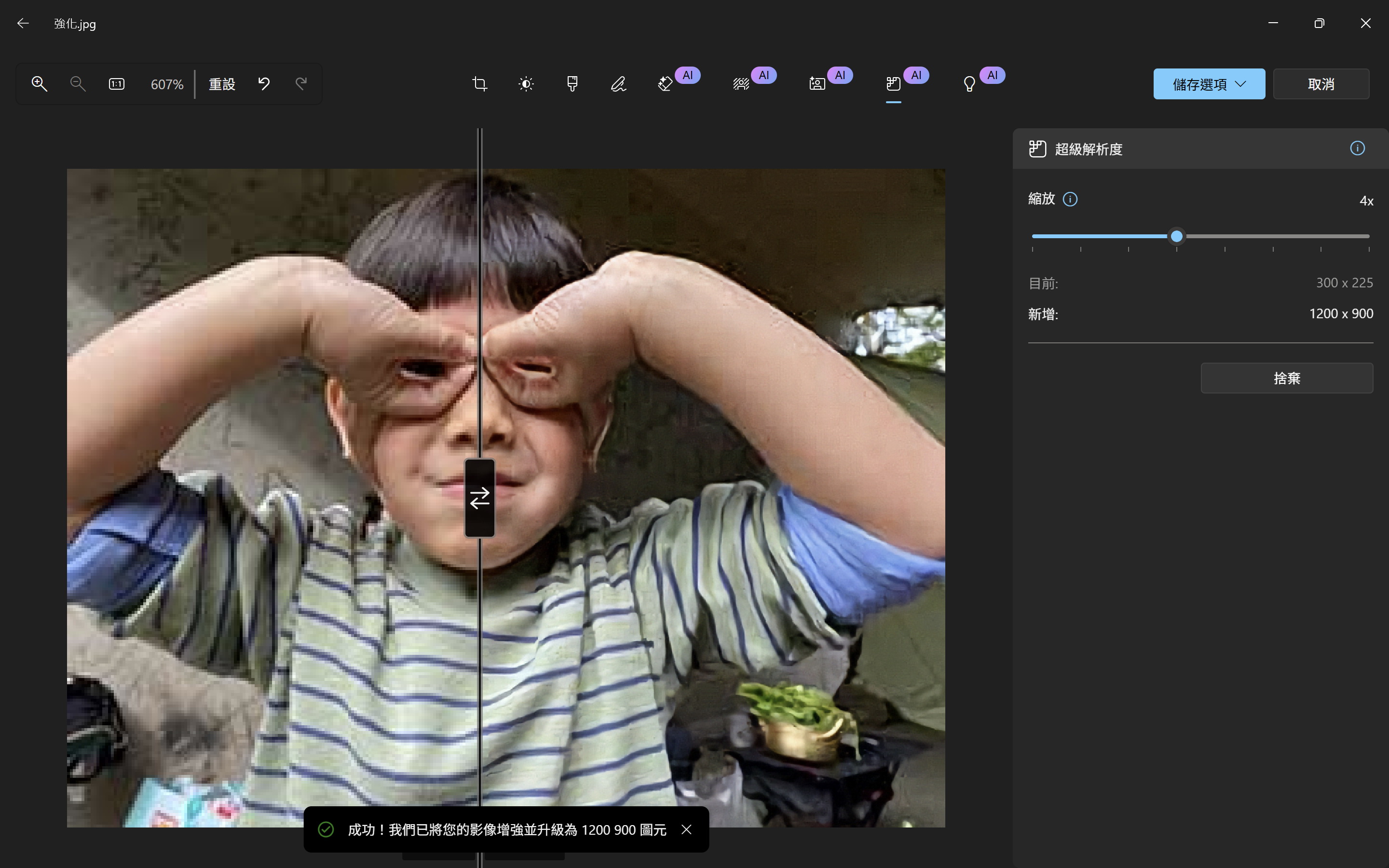Select the AI Super Resolution tool
This screenshot has width=1389, height=868.
pyautogui.click(x=893, y=84)
